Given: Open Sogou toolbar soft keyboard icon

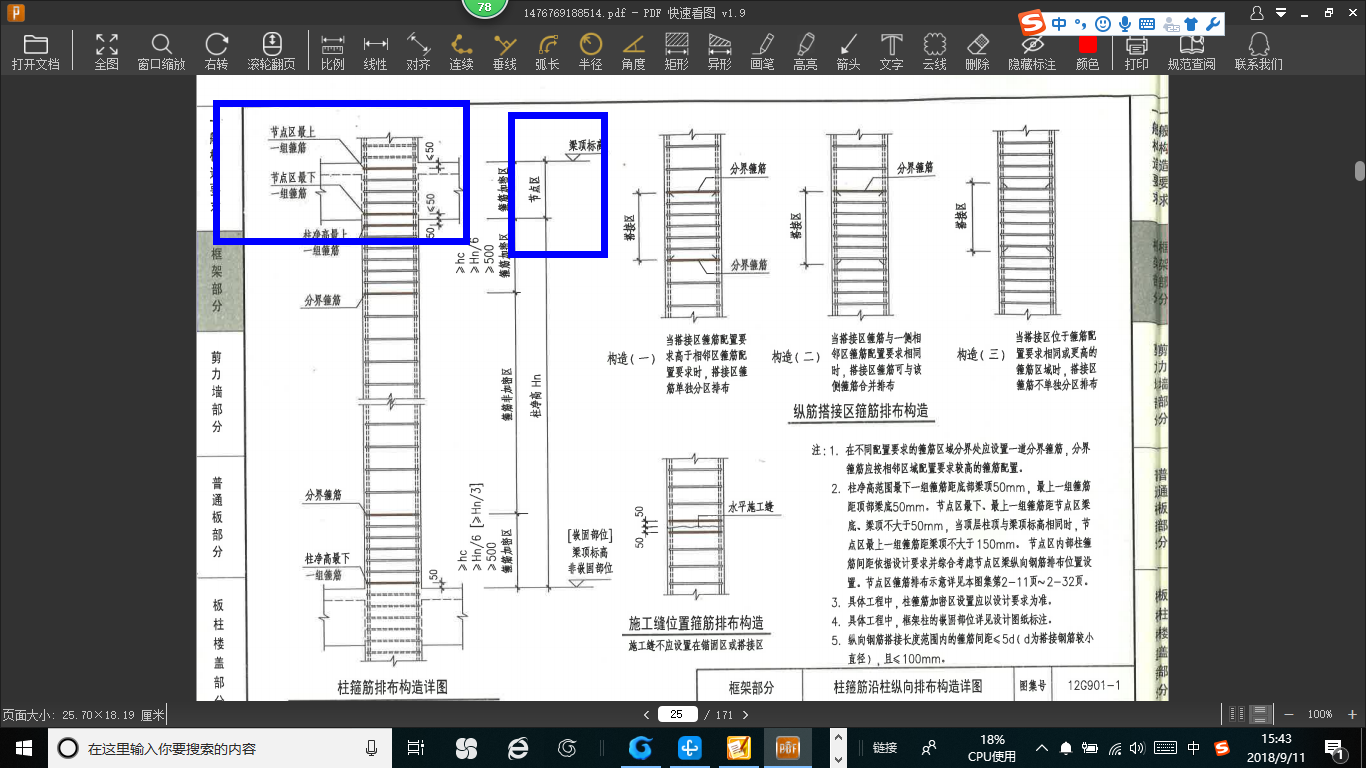Looking at the screenshot, I should [x=1146, y=23].
